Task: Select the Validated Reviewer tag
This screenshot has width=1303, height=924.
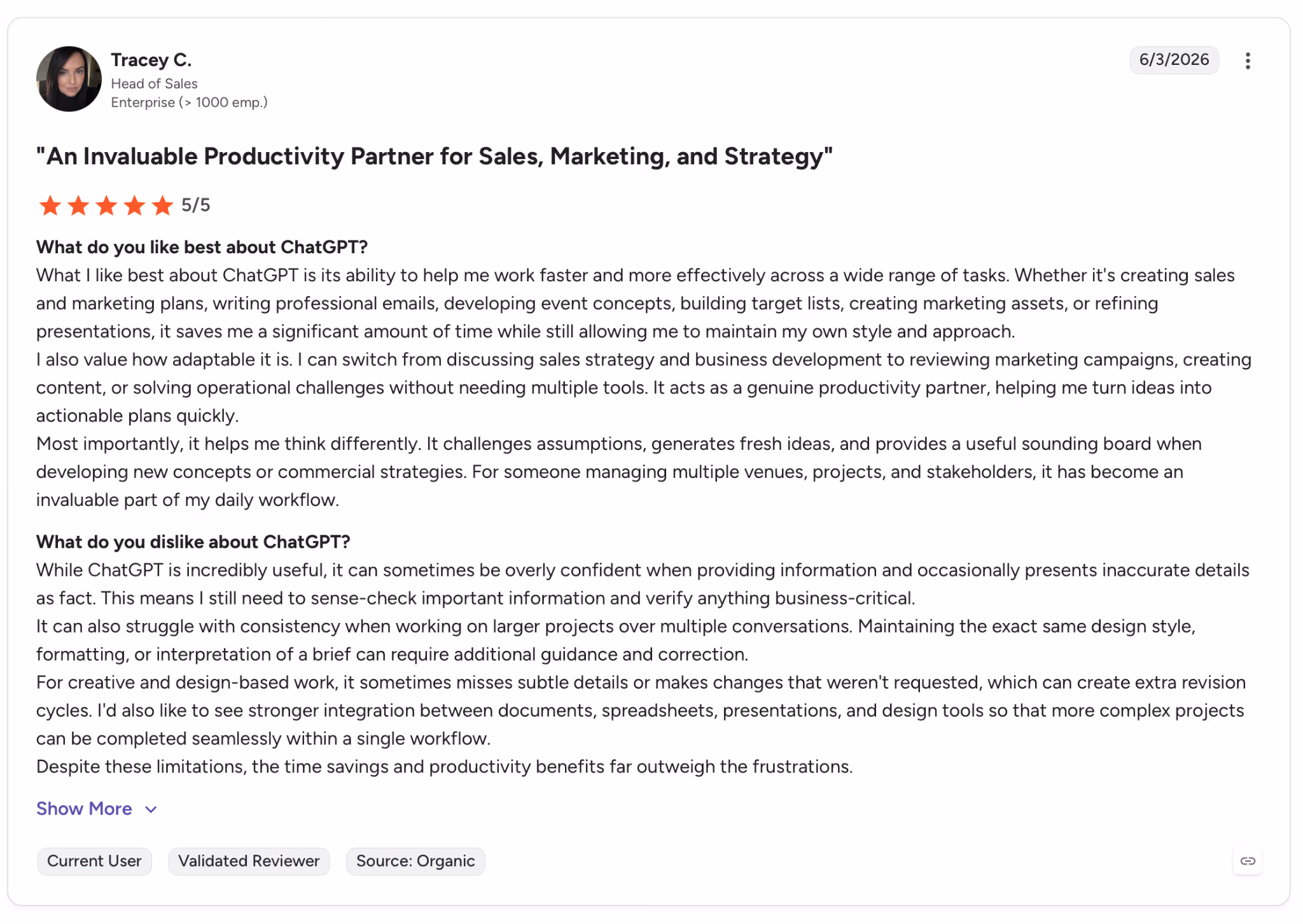Action: pos(249,861)
